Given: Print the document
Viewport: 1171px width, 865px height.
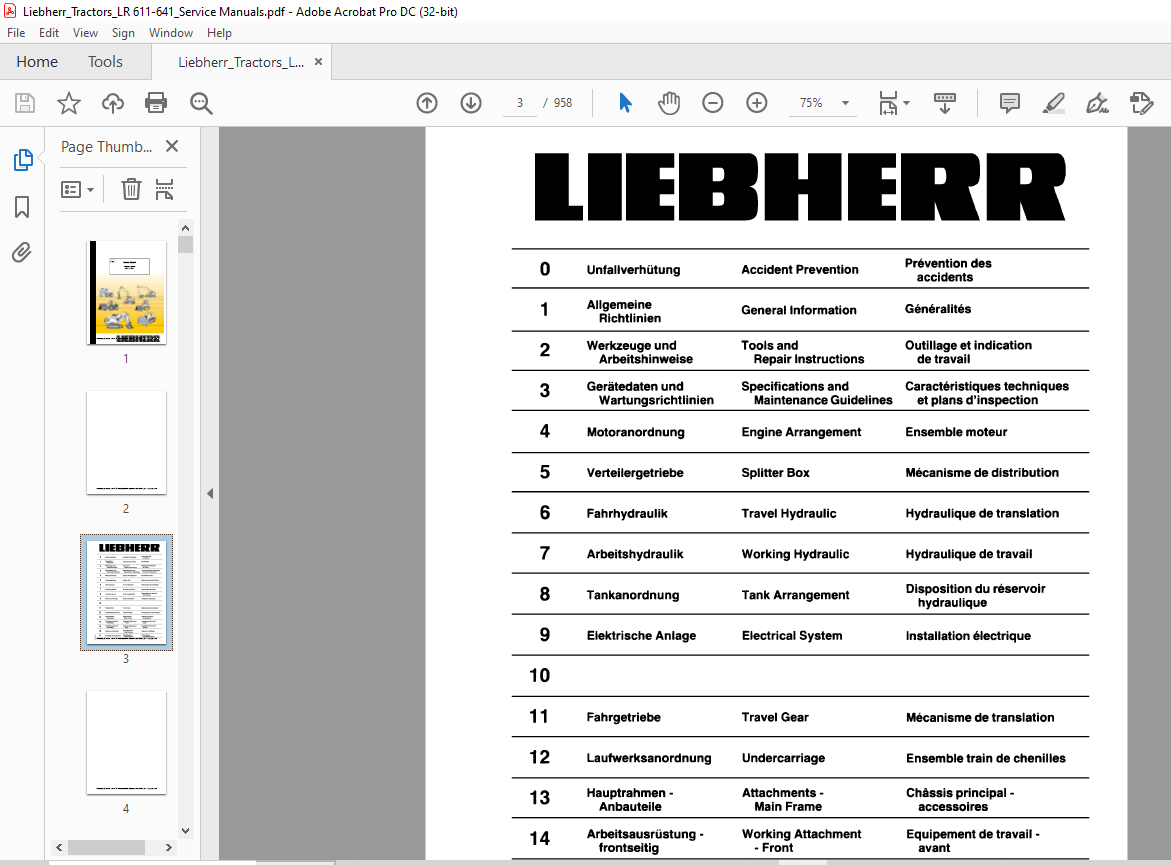Looking at the screenshot, I should (156, 103).
